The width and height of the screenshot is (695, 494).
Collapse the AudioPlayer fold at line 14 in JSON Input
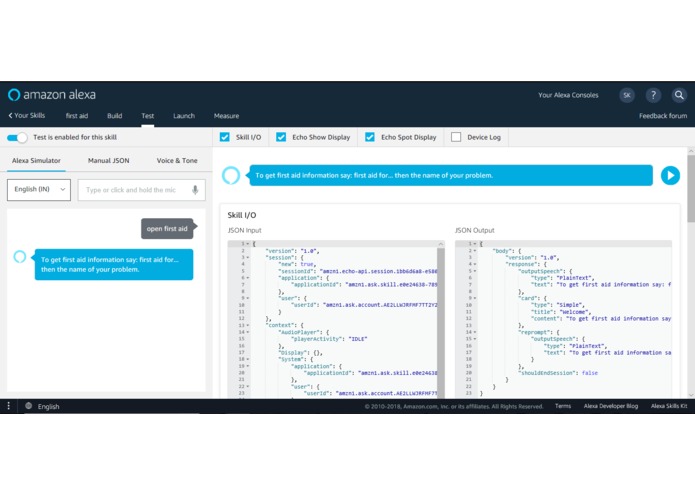click(x=248, y=332)
